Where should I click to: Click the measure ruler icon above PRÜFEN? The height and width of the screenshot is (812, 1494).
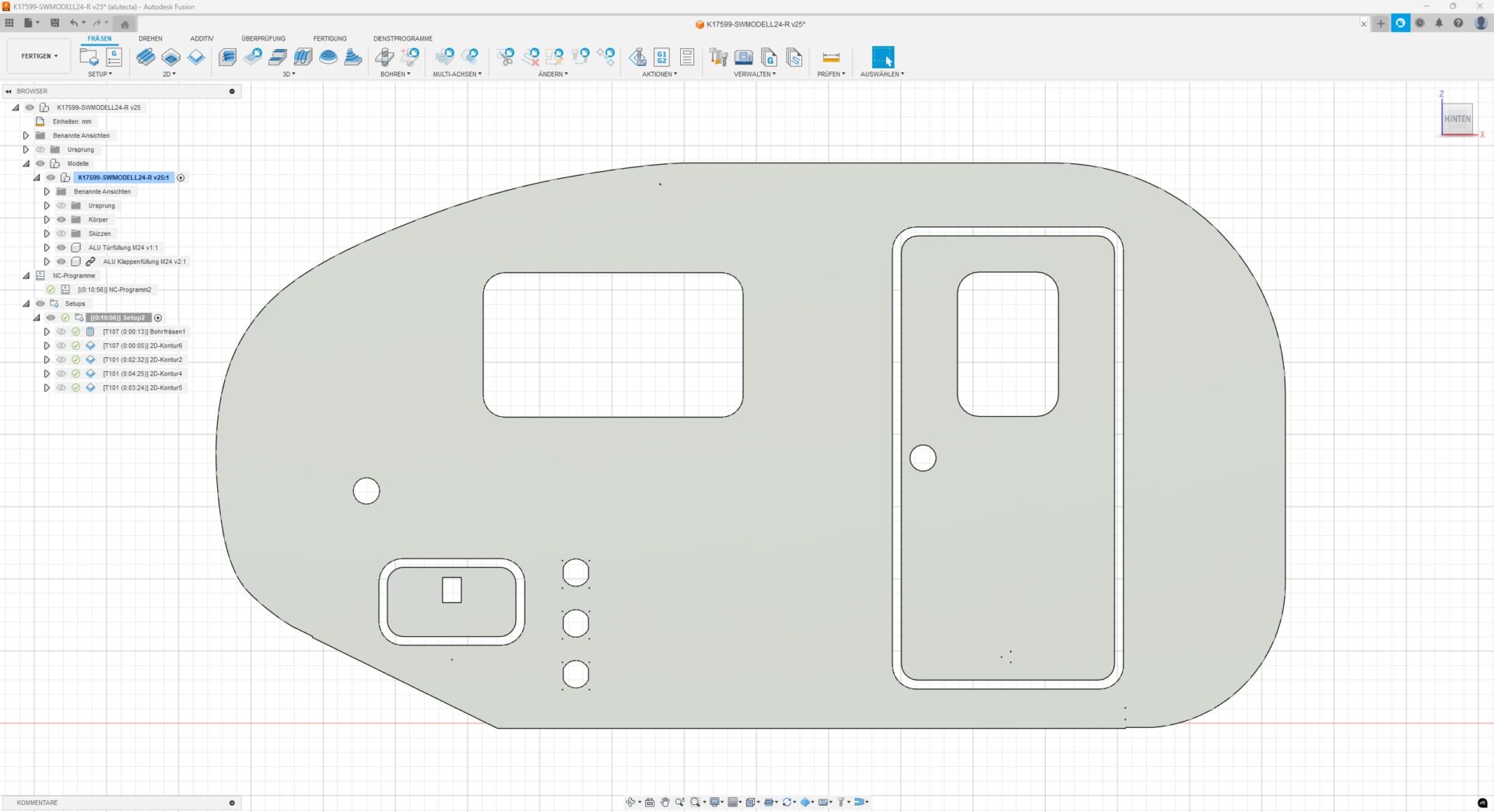[x=830, y=57]
